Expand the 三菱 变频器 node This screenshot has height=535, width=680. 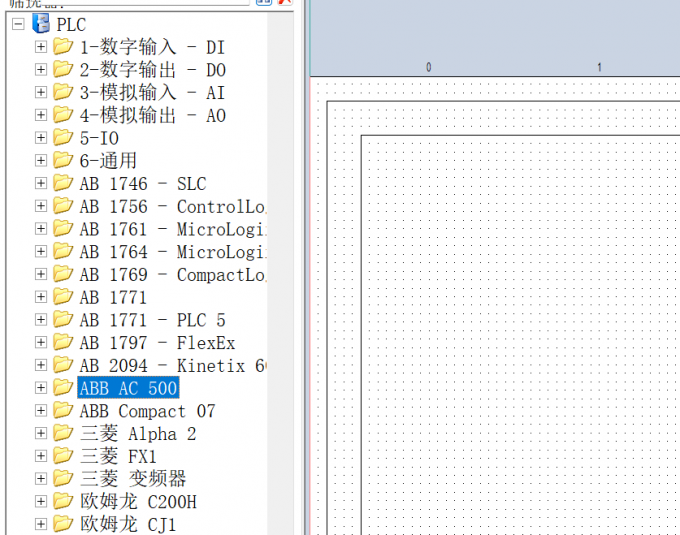41,479
